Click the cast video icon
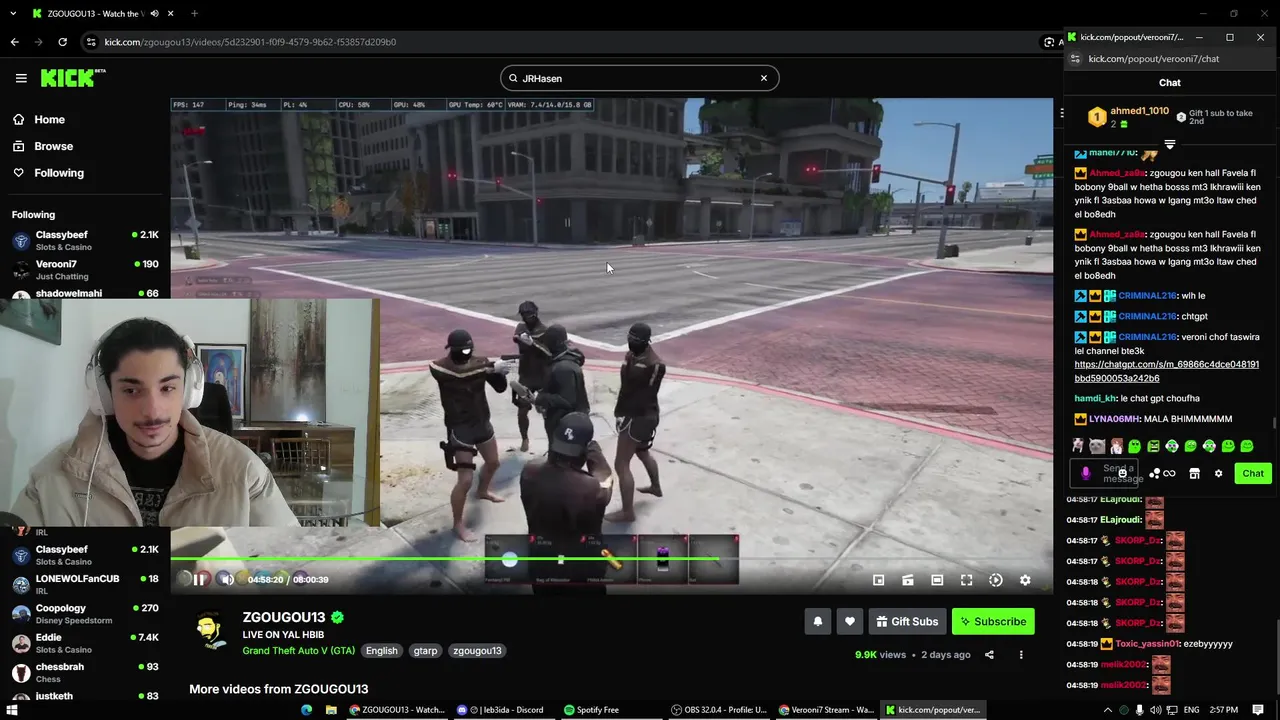The width and height of the screenshot is (1280, 720). coord(908,580)
